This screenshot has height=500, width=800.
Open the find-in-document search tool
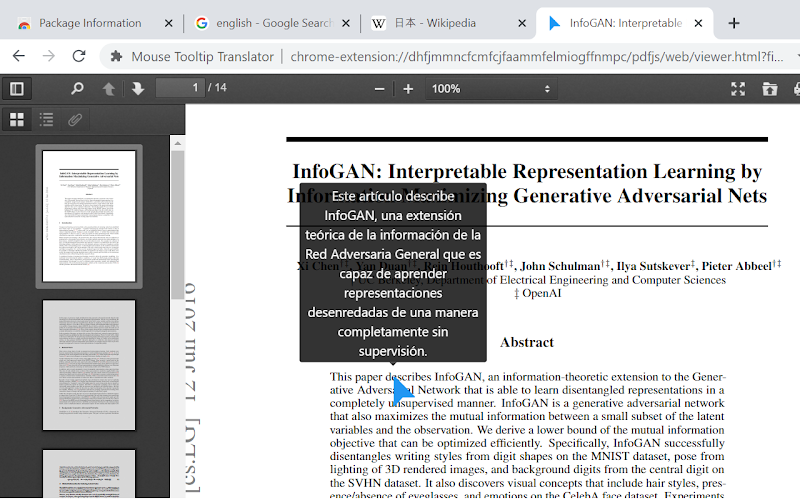pyautogui.click(x=78, y=89)
